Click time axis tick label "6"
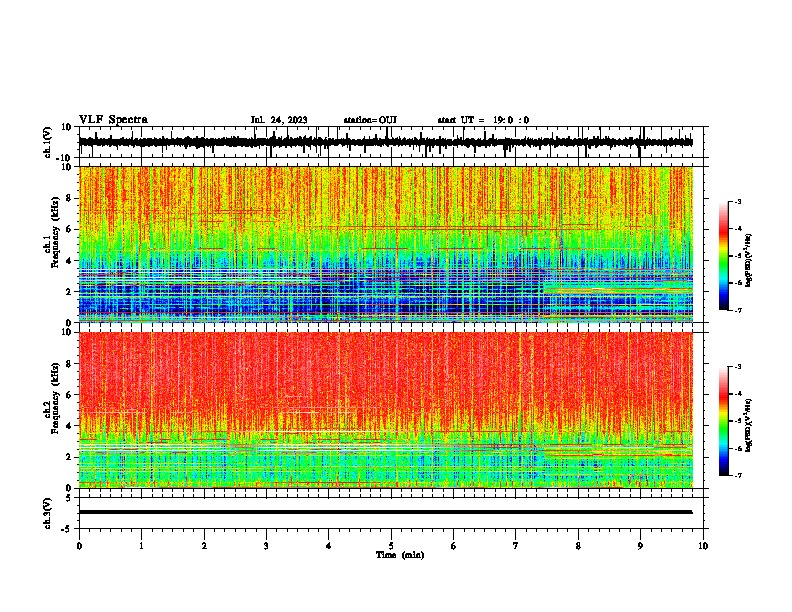 454,546
